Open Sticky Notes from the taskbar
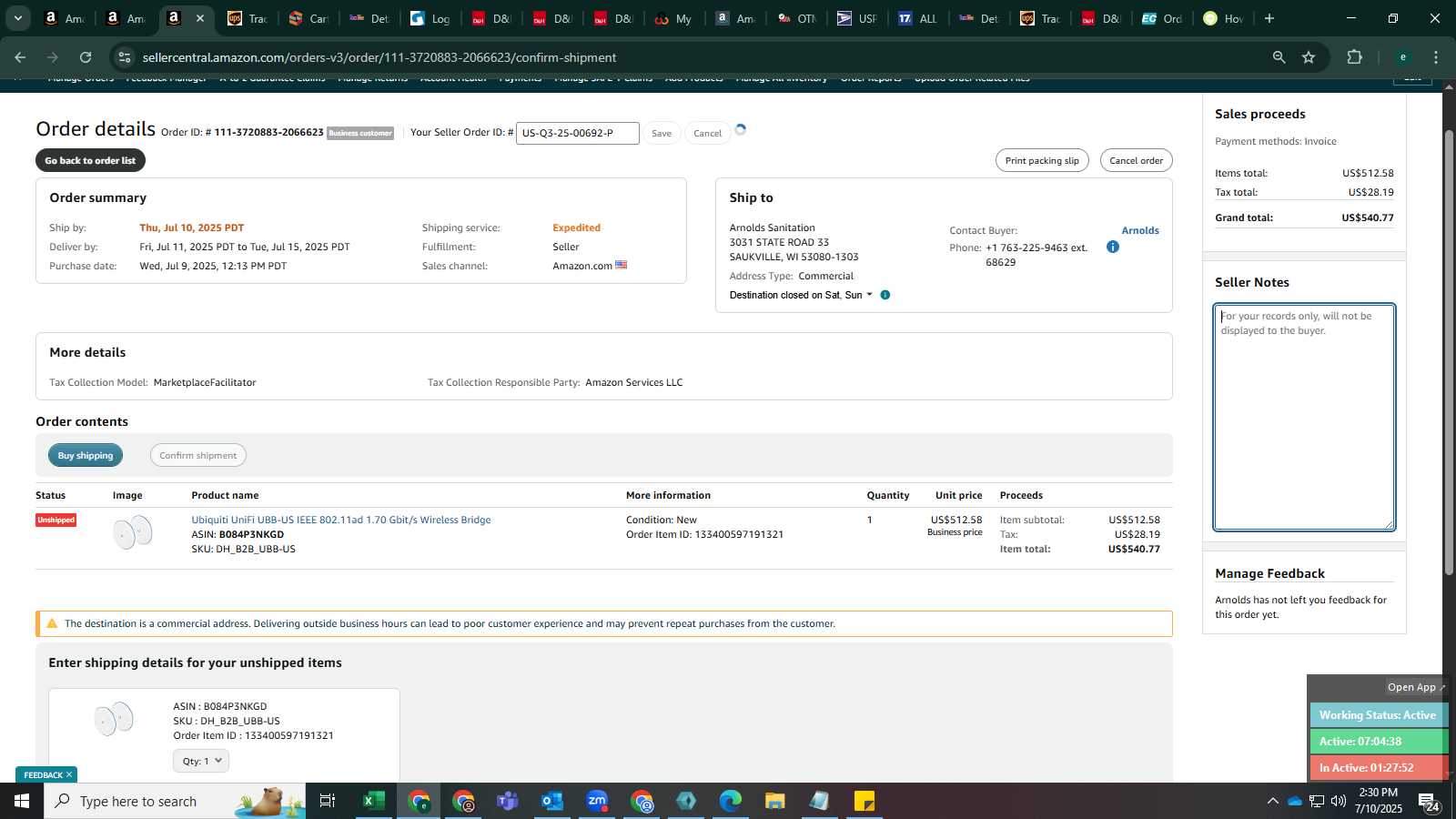The image size is (1456, 819). 864,801
